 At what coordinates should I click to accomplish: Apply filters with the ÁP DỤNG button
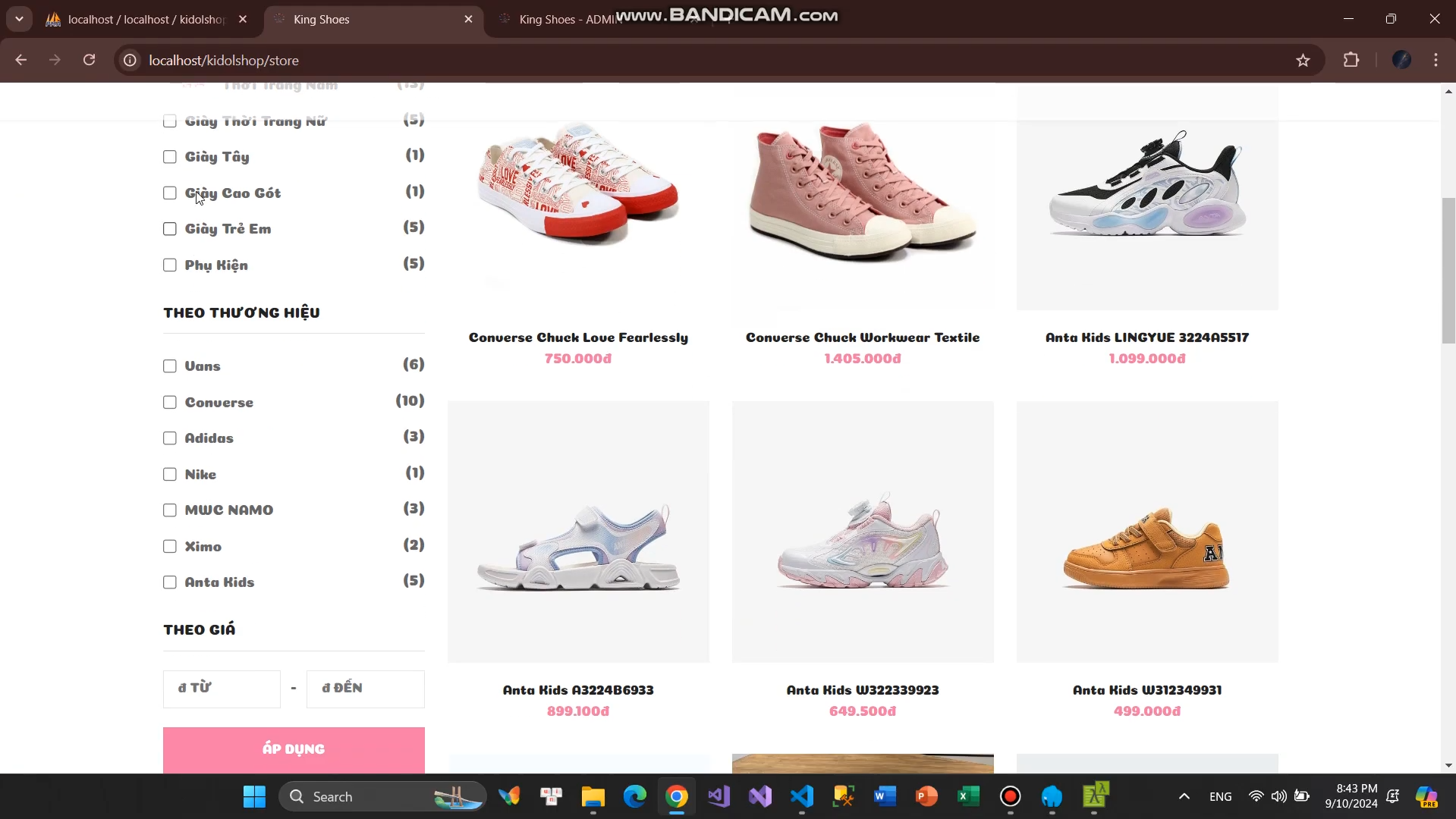coord(294,750)
